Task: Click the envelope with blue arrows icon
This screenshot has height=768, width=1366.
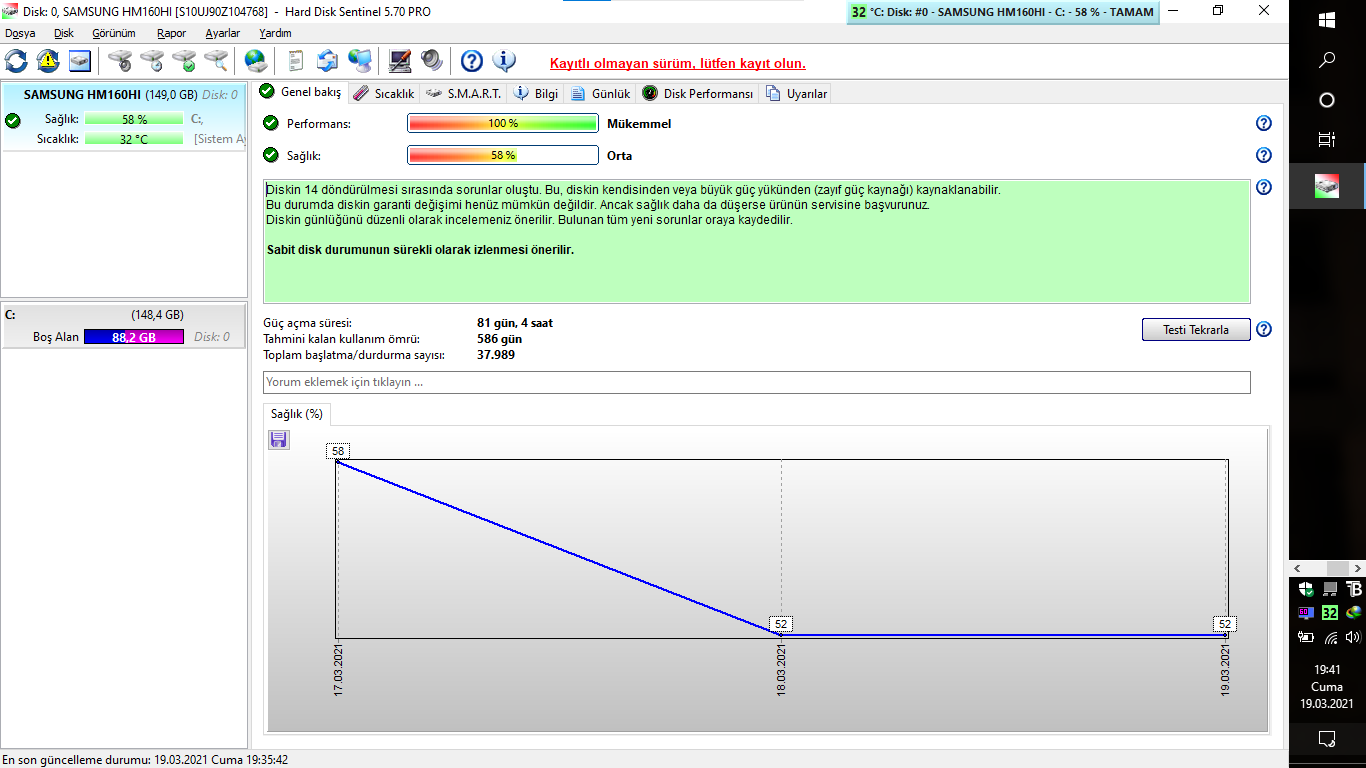Action: click(328, 61)
